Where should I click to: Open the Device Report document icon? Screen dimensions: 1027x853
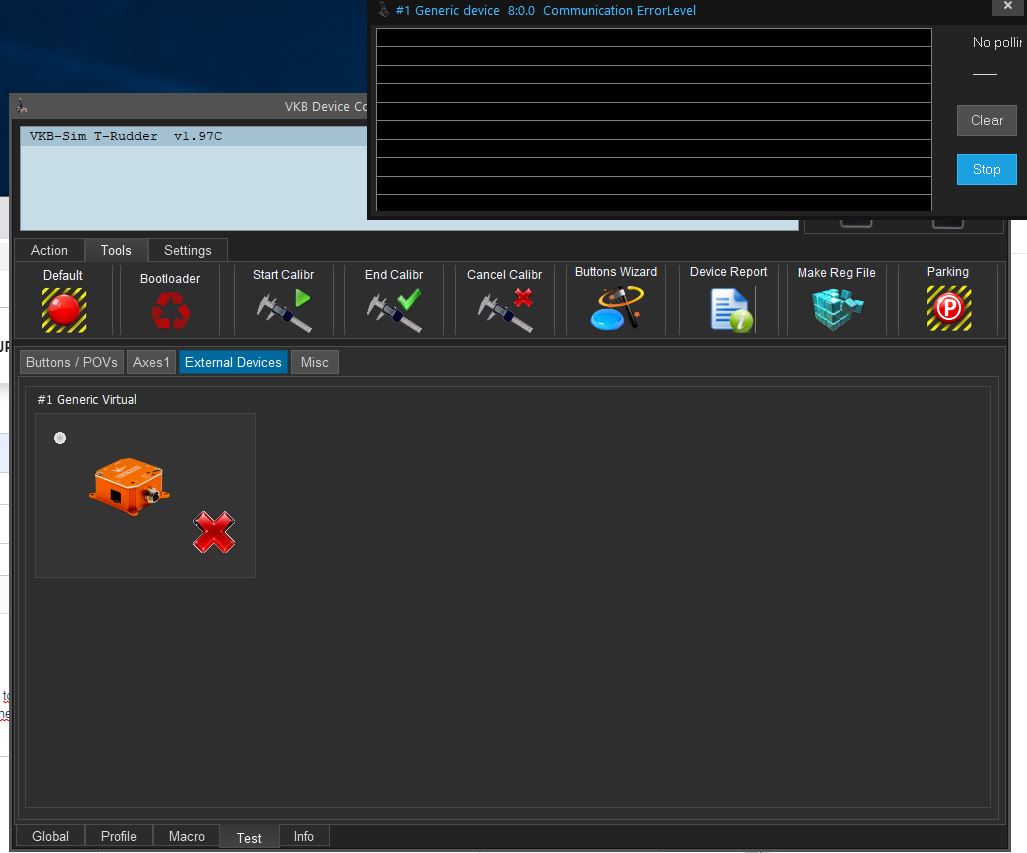tap(731, 311)
